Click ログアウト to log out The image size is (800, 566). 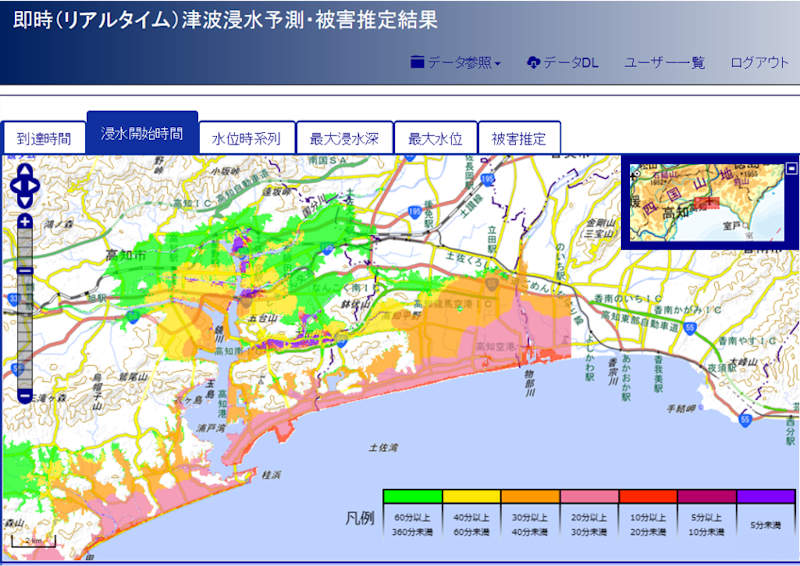click(760, 63)
